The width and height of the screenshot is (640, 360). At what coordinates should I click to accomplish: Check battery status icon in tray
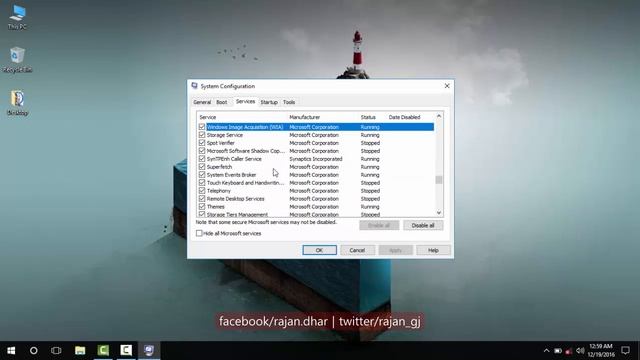tap(558, 351)
